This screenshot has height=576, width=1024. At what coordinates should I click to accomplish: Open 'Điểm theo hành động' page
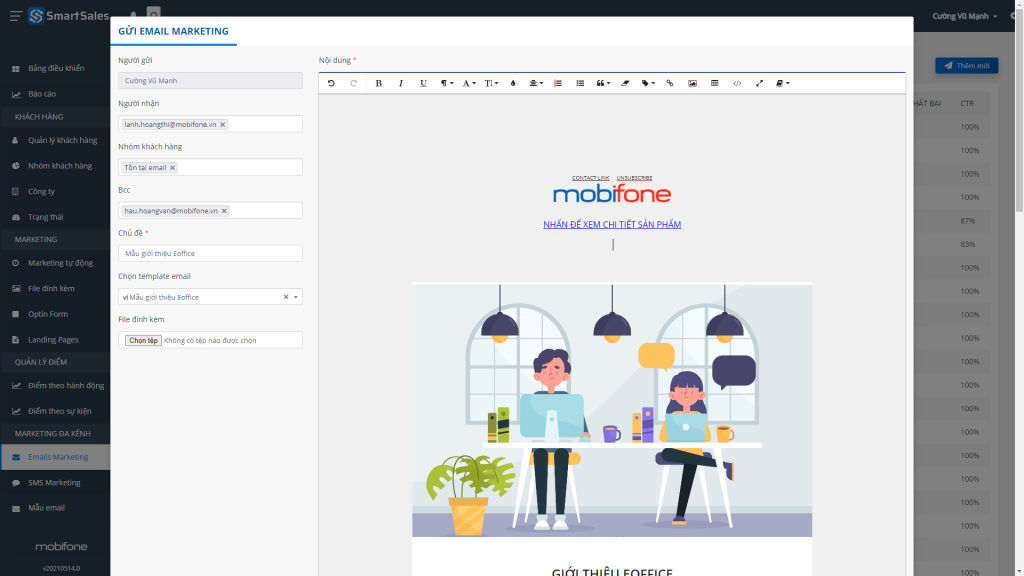tap(66, 386)
